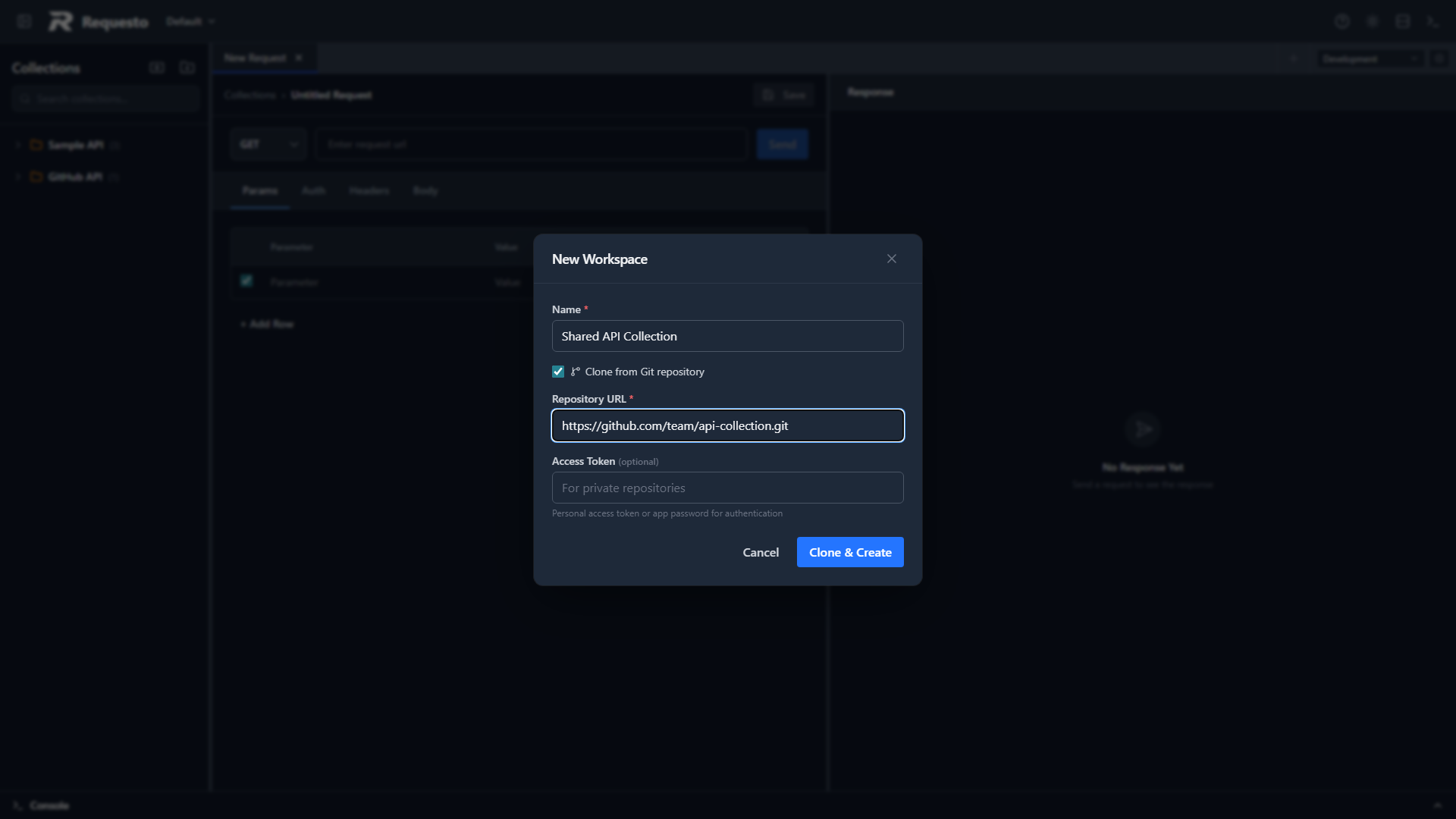Close the New Workspace dialog

coord(891,258)
